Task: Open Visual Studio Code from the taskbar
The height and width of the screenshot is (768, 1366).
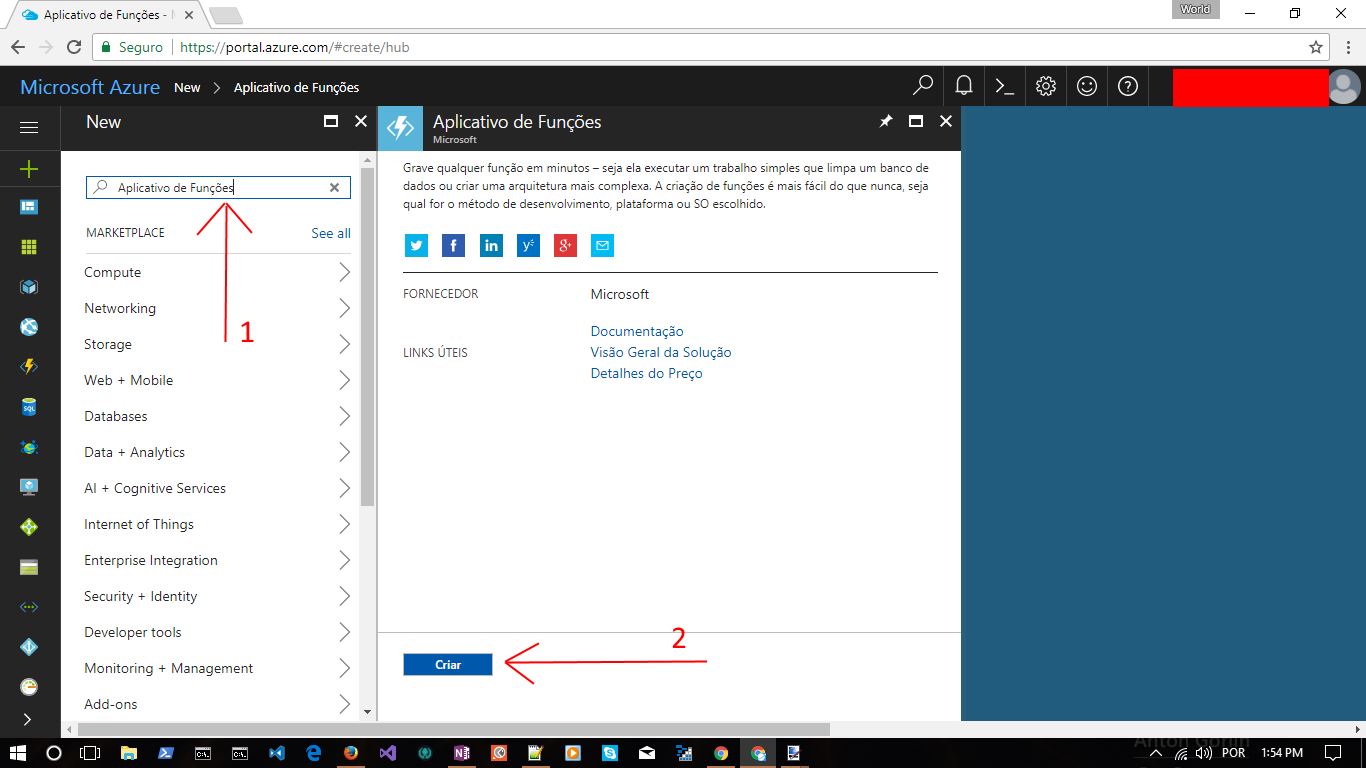Action: coord(277,753)
